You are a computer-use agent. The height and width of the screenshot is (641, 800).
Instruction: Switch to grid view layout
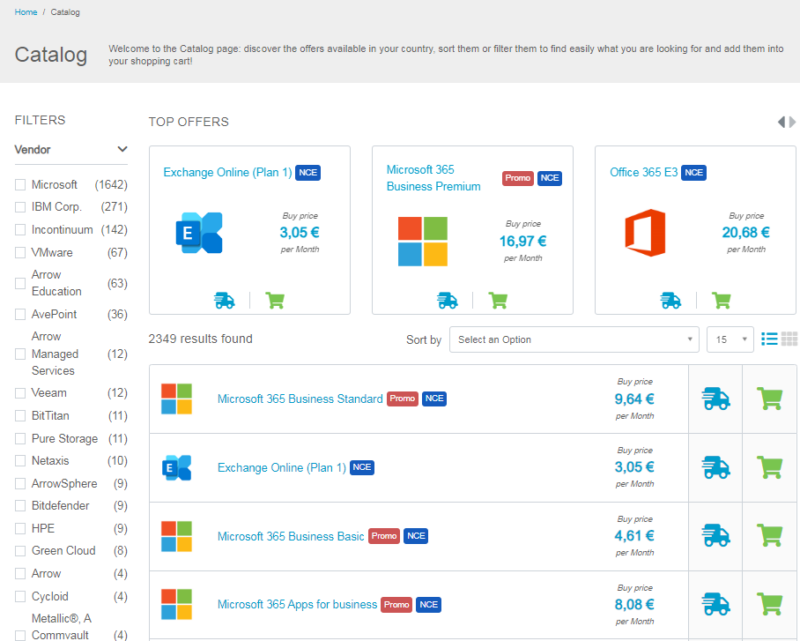pyautogui.click(x=789, y=339)
